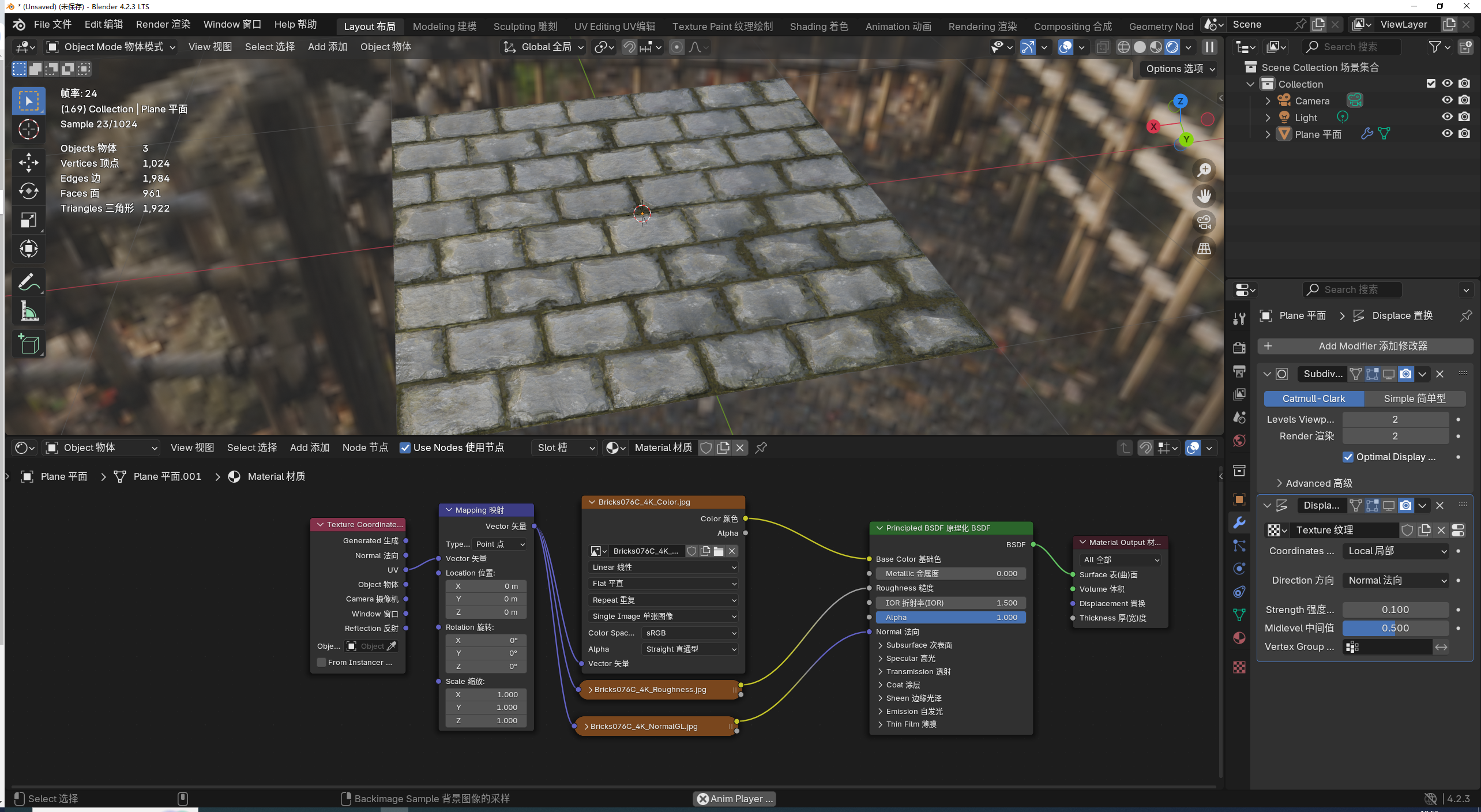Disable Plane 平面 in renders camera icon
1481x812 pixels.
click(1464, 134)
